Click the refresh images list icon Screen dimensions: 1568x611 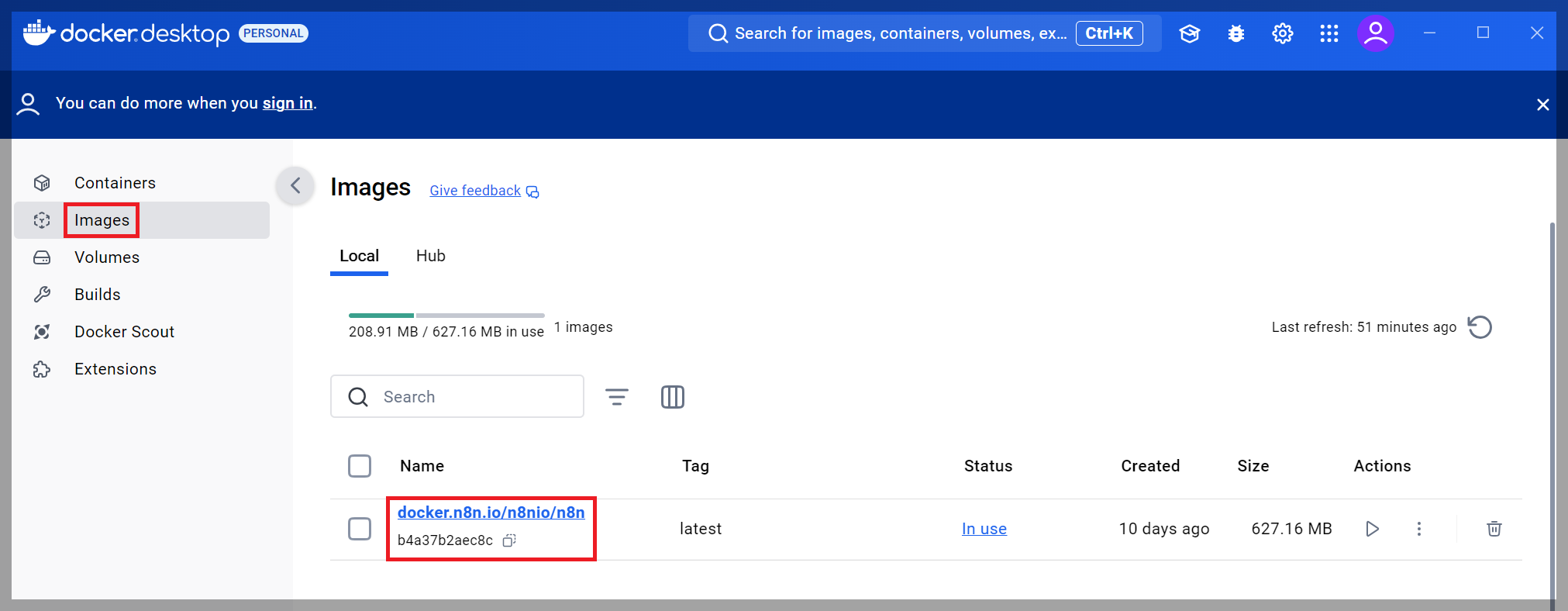(1480, 327)
